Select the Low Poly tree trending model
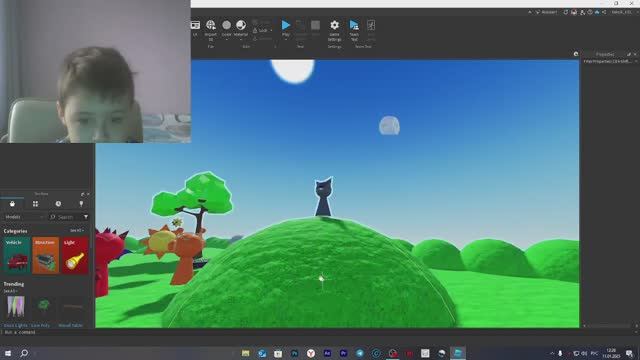Viewport: 640px width, 360px height. (44, 307)
